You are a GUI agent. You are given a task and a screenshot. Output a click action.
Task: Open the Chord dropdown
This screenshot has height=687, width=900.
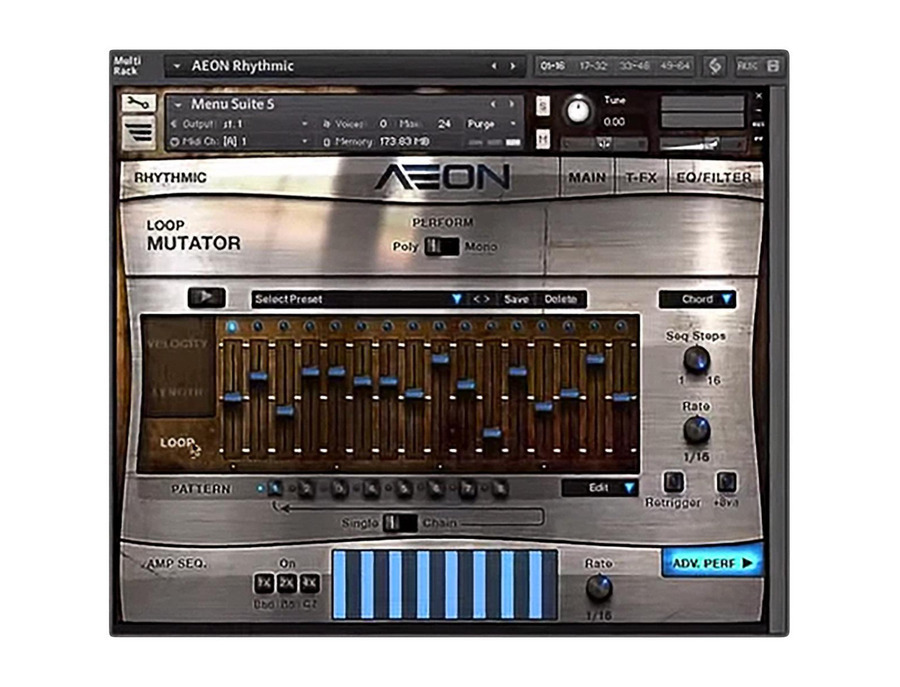(697, 299)
